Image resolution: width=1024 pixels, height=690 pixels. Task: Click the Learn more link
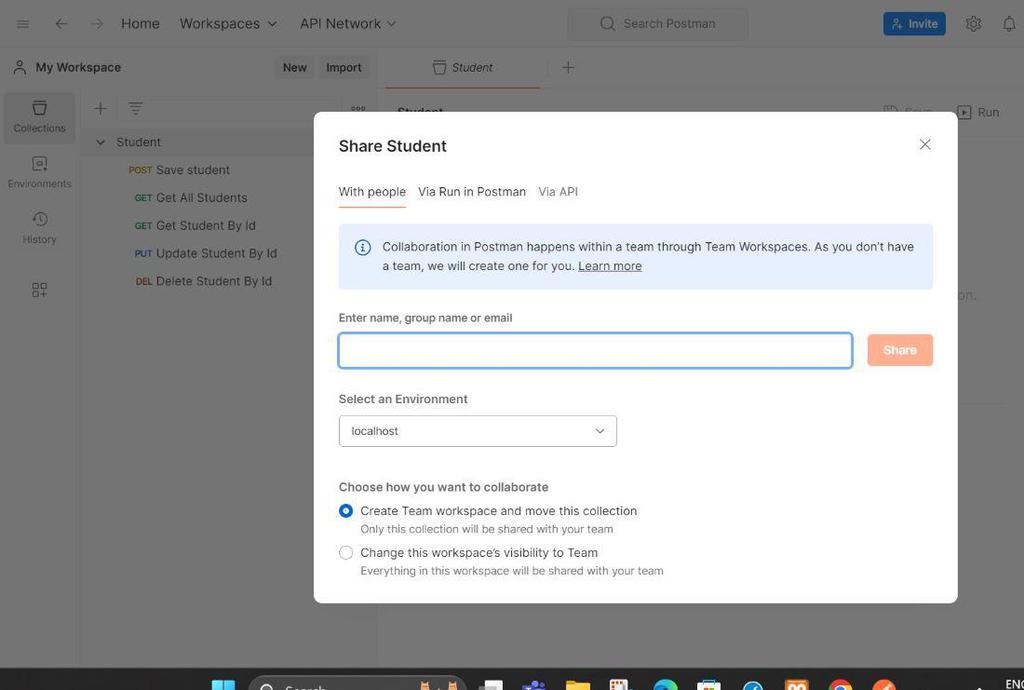[610, 266]
